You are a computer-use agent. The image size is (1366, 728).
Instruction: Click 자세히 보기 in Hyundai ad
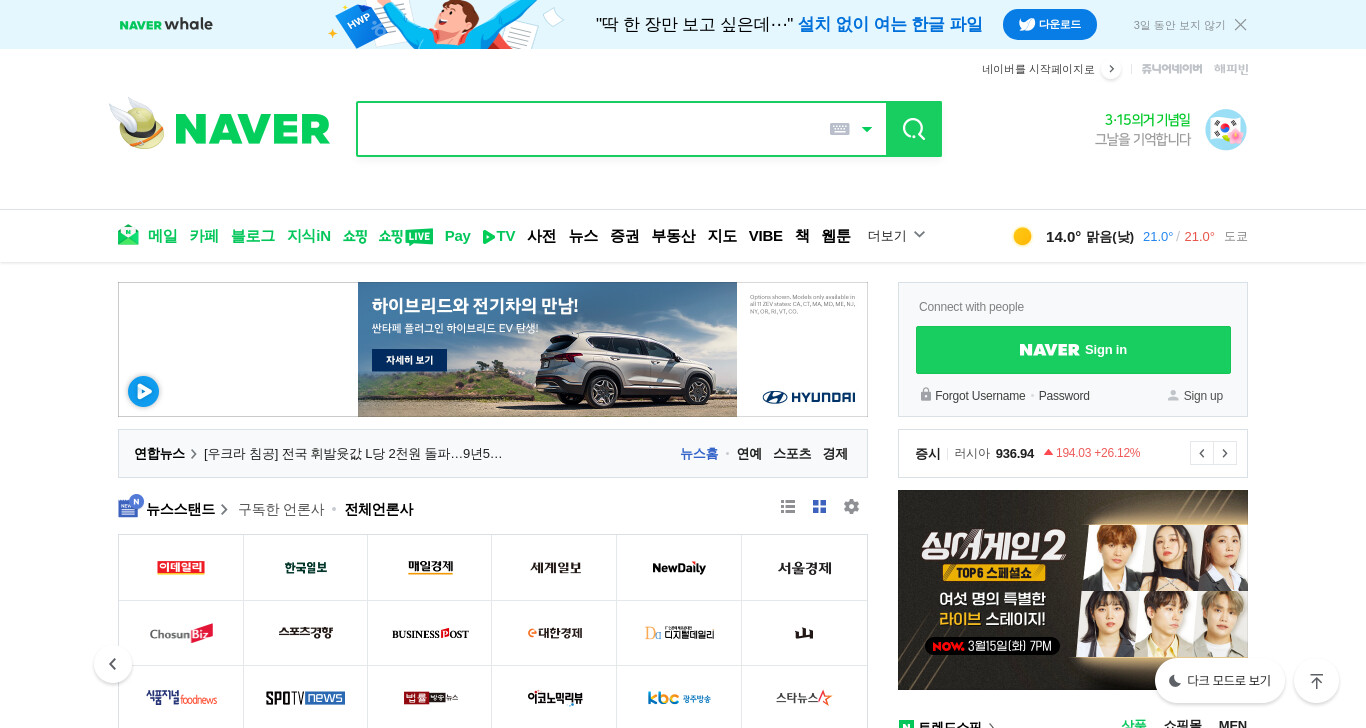410,360
